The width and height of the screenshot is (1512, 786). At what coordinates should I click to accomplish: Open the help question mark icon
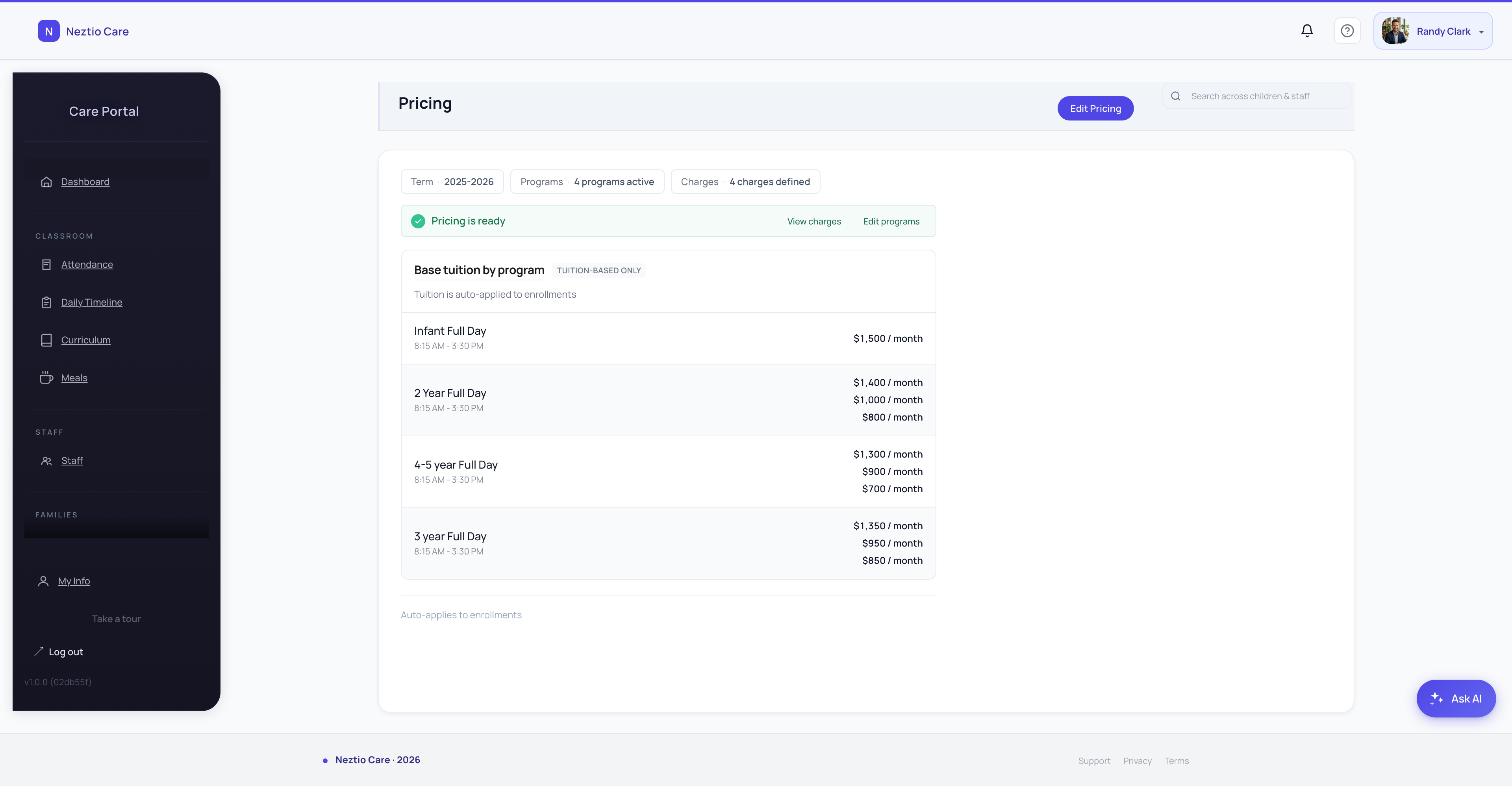point(1347,31)
